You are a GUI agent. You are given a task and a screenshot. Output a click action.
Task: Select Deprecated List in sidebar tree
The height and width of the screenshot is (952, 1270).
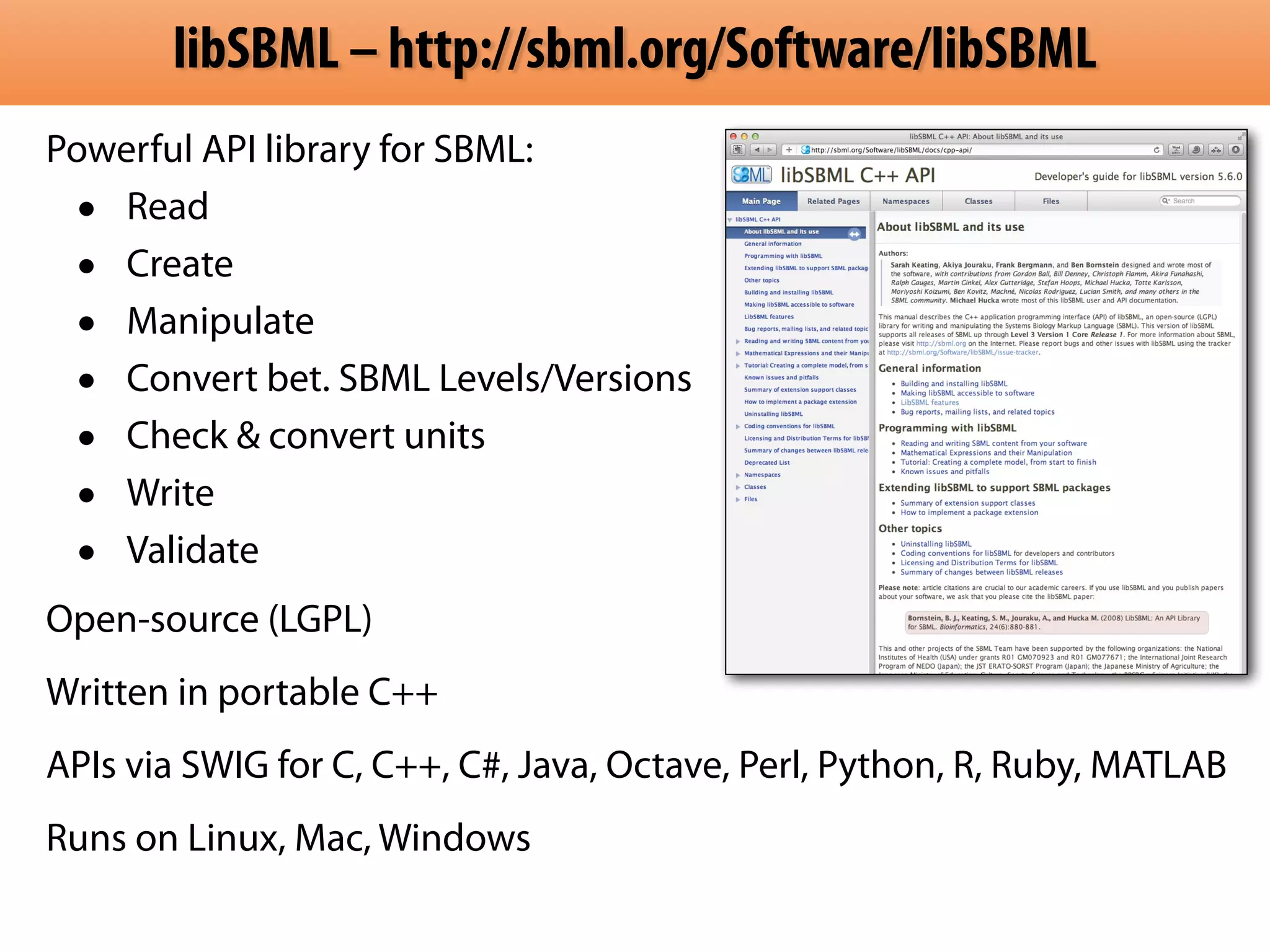click(767, 463)
